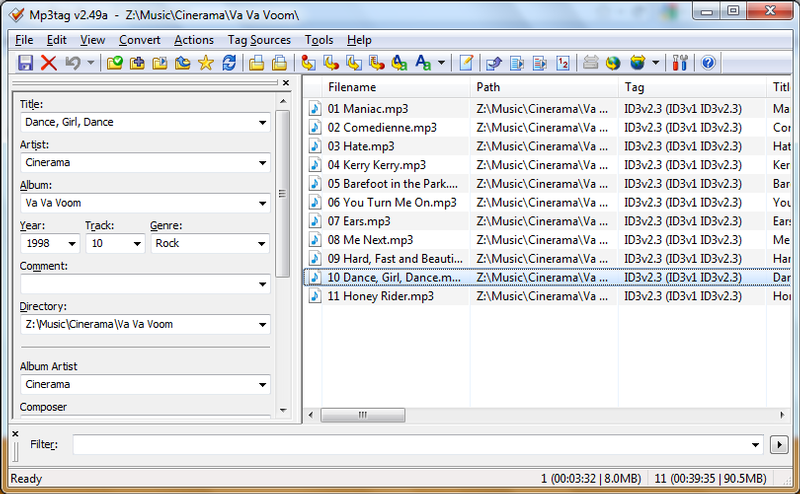
Task: Open Options via the tools icon
Action: coord(682,63)
